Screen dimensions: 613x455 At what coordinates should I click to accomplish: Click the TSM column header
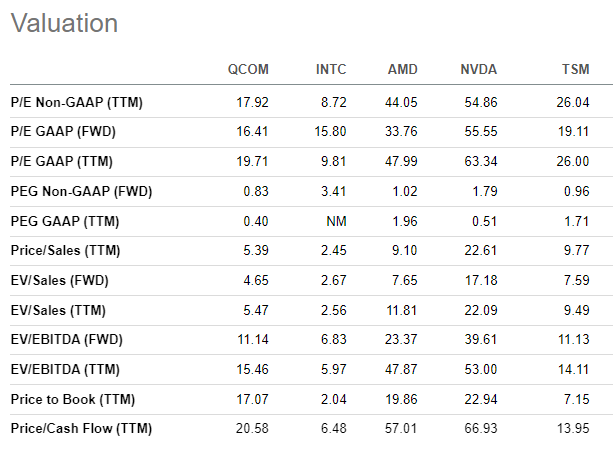click(575, 69)
